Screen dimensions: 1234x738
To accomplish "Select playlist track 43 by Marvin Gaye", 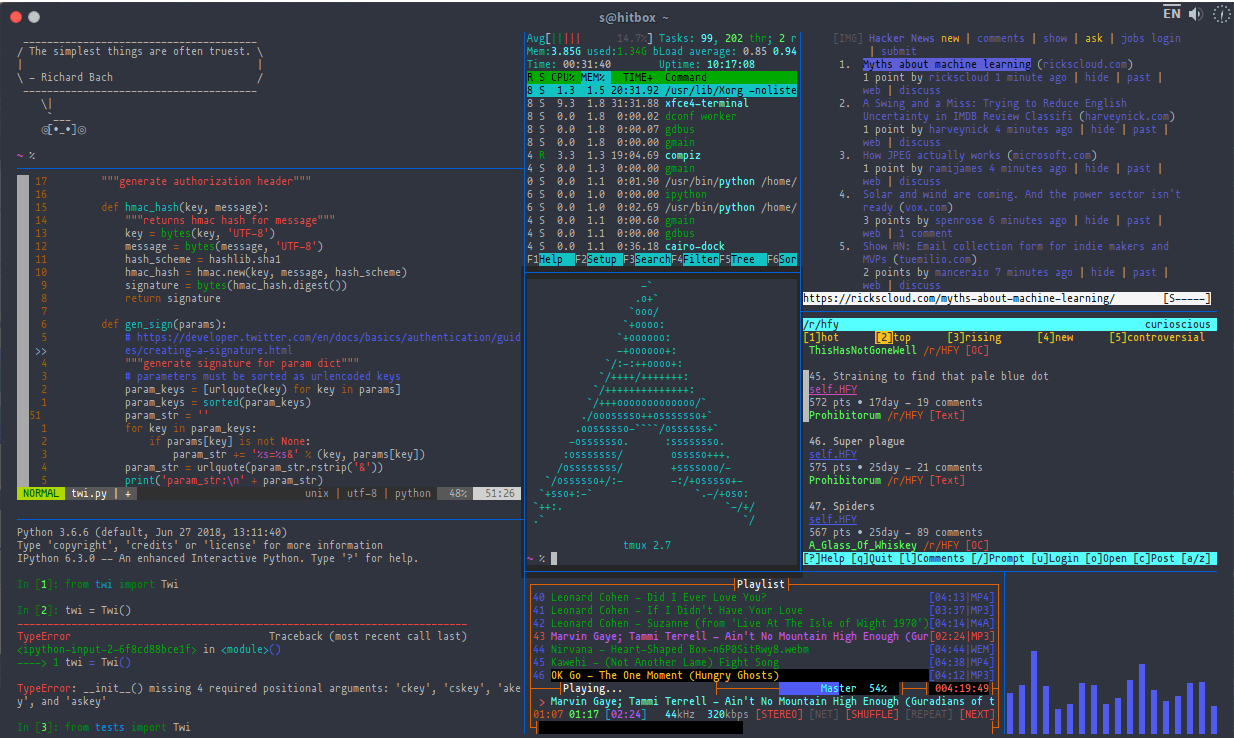I will tap(765, 636).
